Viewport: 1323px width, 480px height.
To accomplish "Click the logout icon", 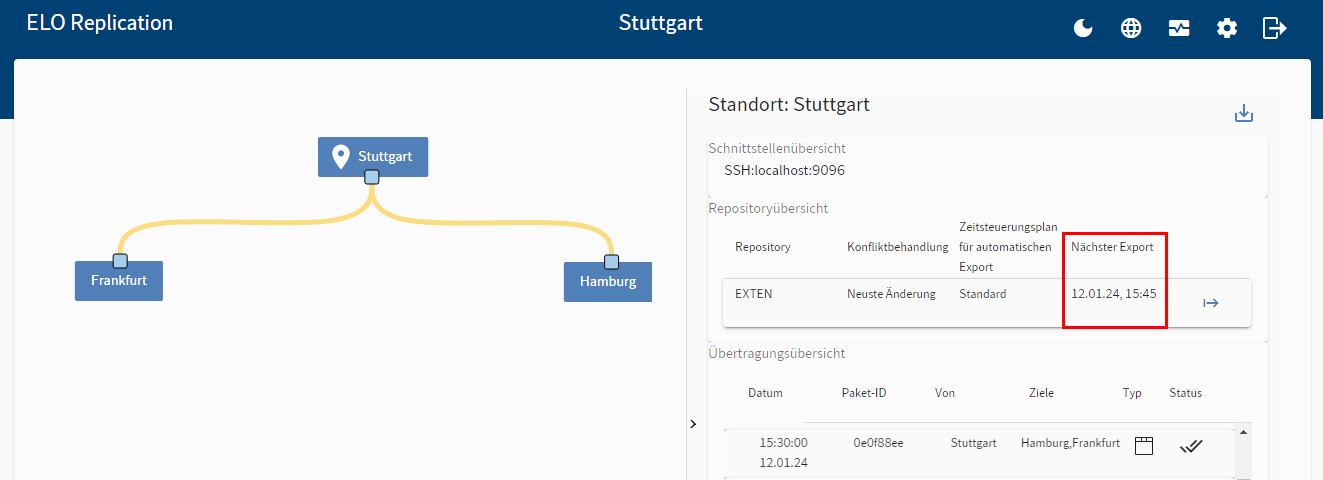I will point(1275,28).
